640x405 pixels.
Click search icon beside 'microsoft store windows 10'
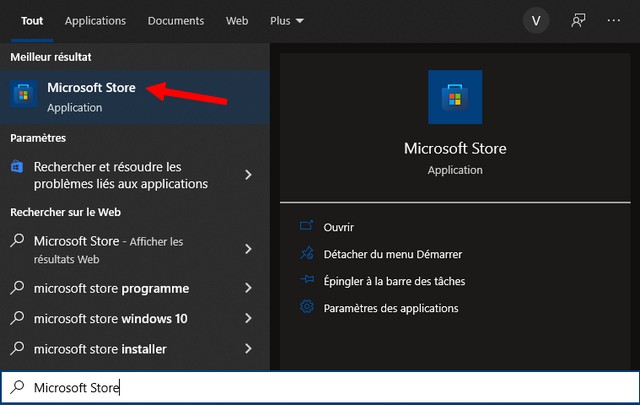pyautogui.click(x=17, y=318)
